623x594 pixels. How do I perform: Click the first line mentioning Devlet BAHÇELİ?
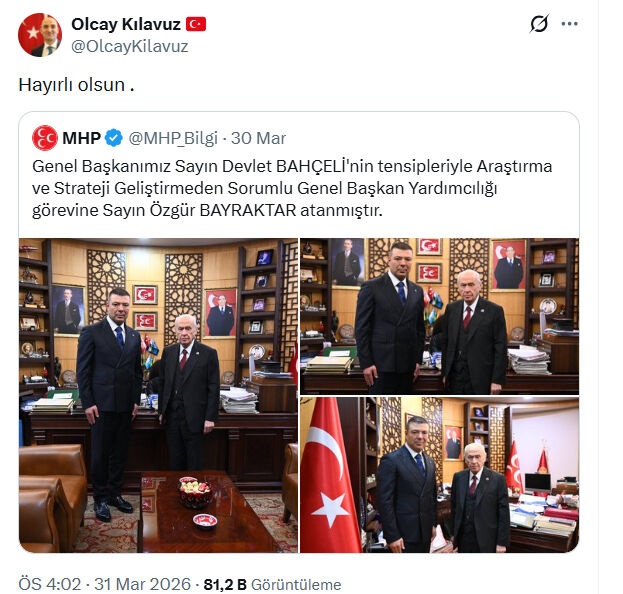(292, 166)
